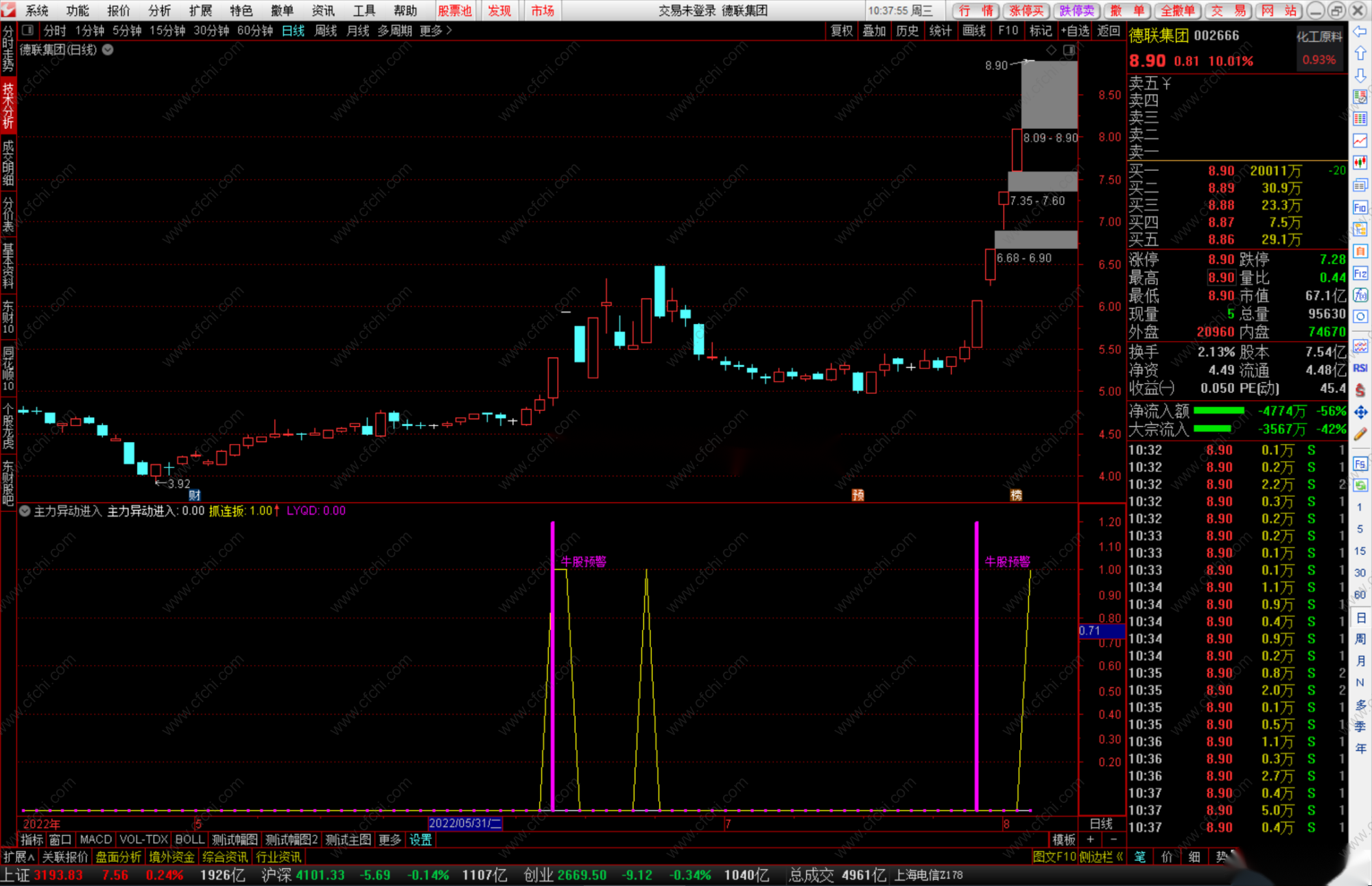Toggle the 复权 price adjustment button
This screenshot has width=1372, height=886.
click(x=841, y=30)
